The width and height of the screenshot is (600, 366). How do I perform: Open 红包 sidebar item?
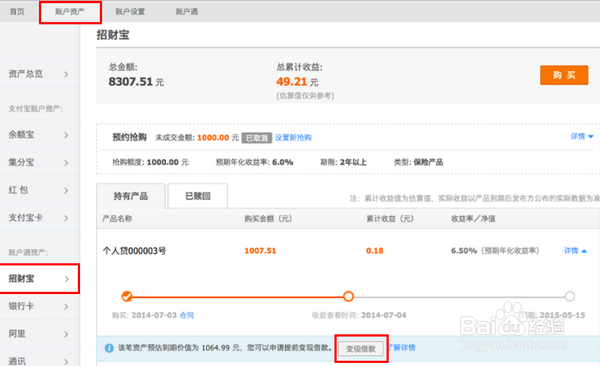point(40,190)
